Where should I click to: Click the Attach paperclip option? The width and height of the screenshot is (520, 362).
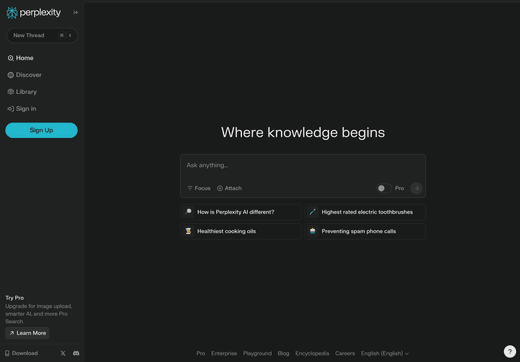(229, 188)
